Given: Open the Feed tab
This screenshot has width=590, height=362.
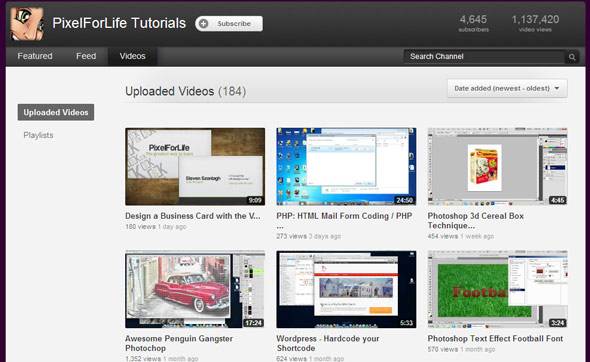Looking at the screenshot, I should click(x=86, y=56).
